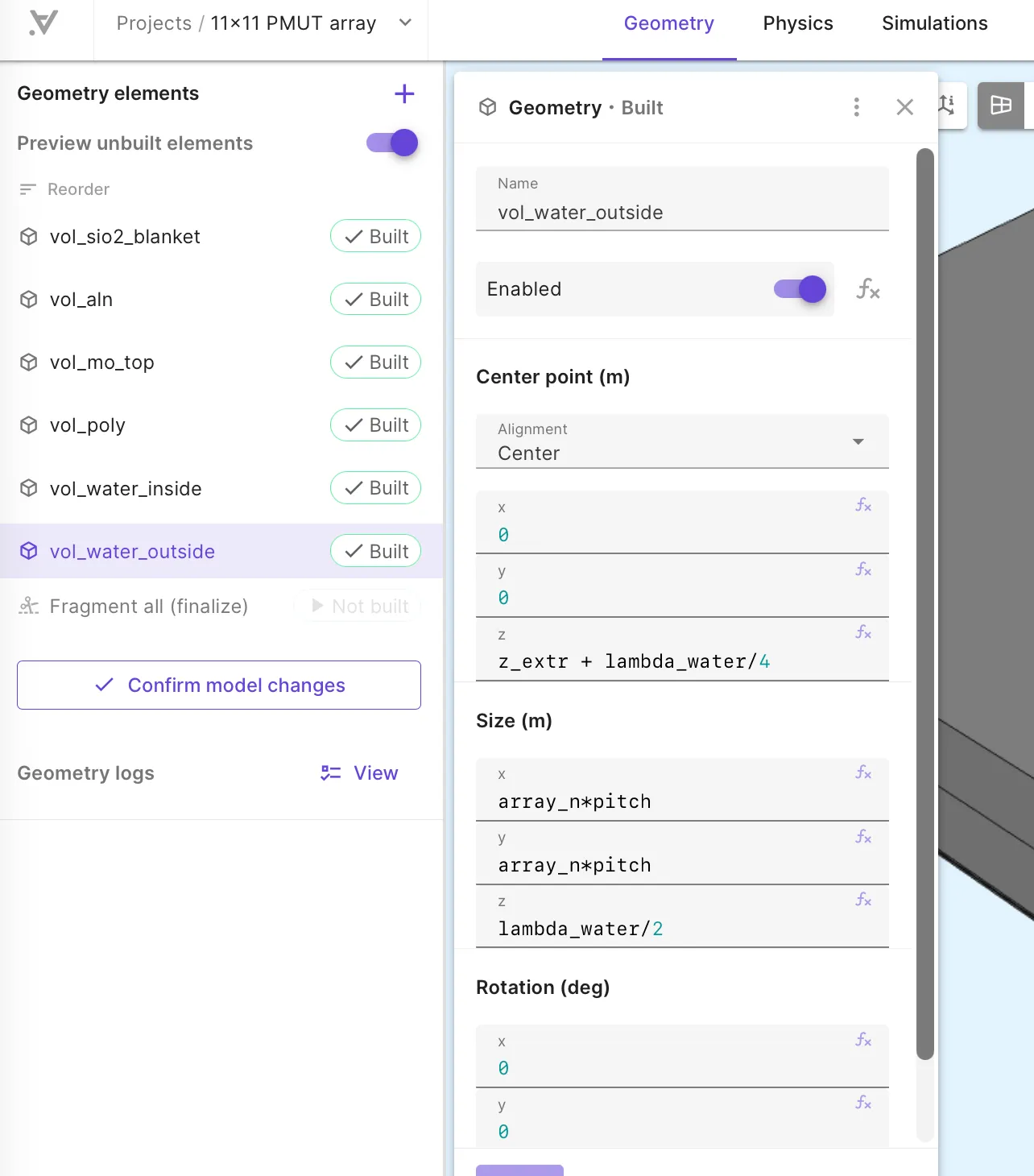The image size is (1034, 1176).
Task: View the geometry logs
Action: point(359,773)
